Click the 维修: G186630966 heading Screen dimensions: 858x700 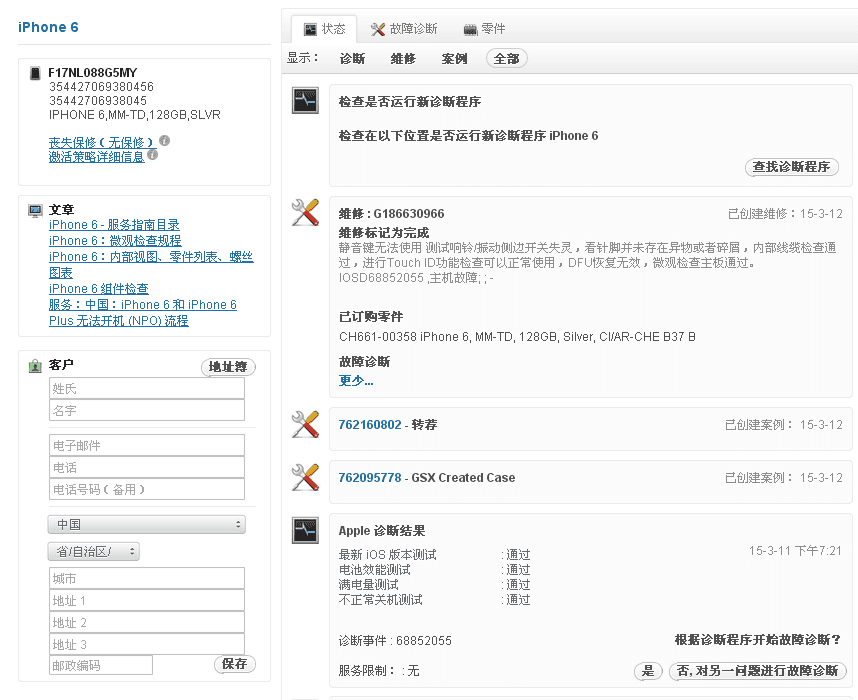click(x=391, y=213)
